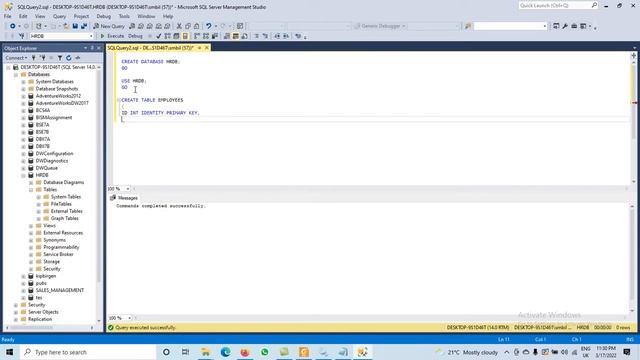Image resolution: width=640 pixels, height=360 pixels.
Task: Click the Uncomment selected lines icon
Action: pos(265,36)
